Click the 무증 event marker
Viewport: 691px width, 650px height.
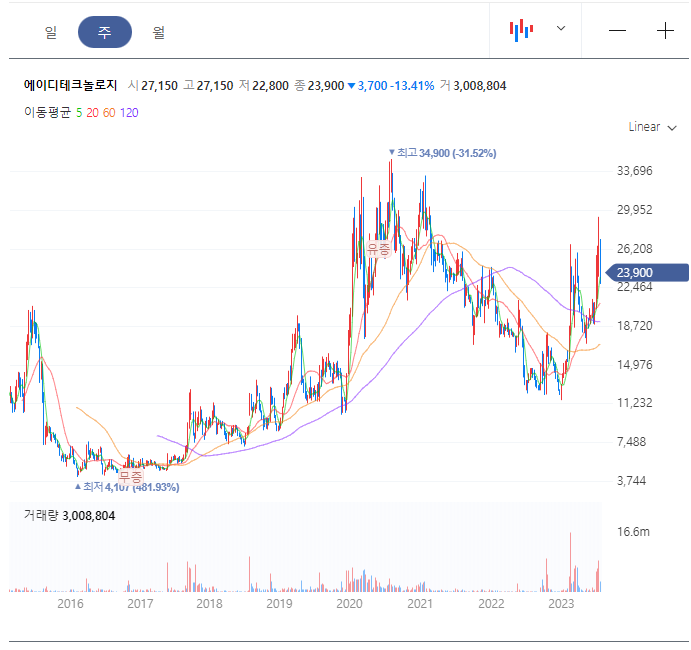[131, 476]
